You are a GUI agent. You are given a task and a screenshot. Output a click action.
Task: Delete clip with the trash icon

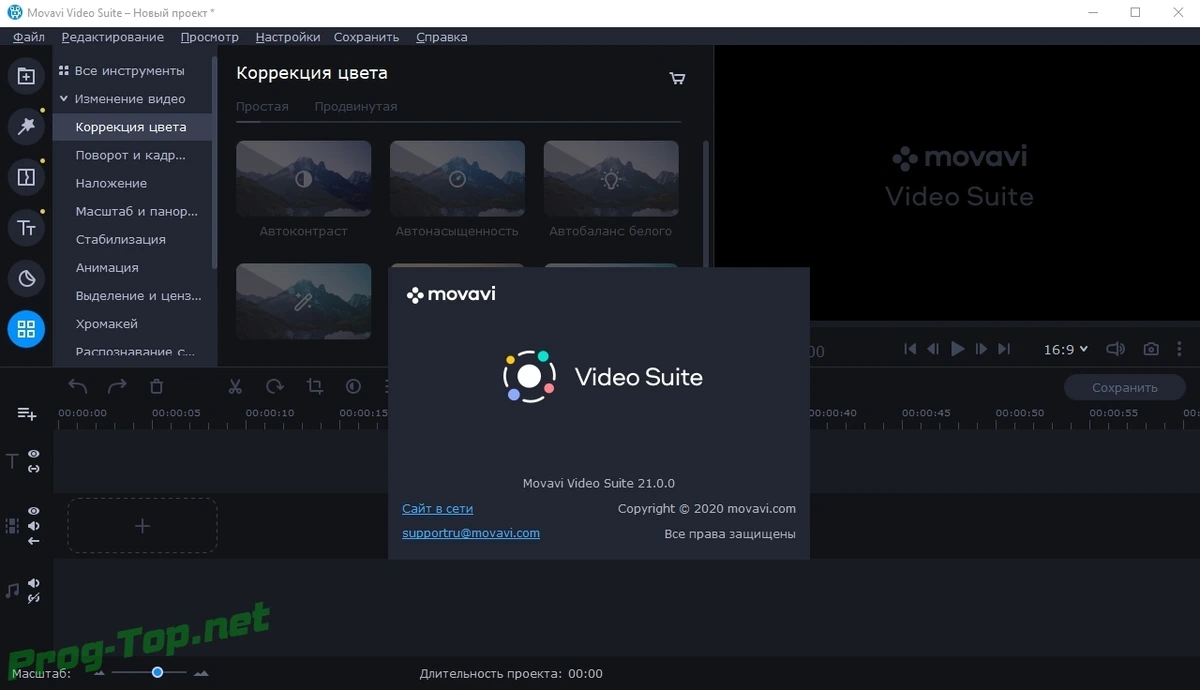156,386
